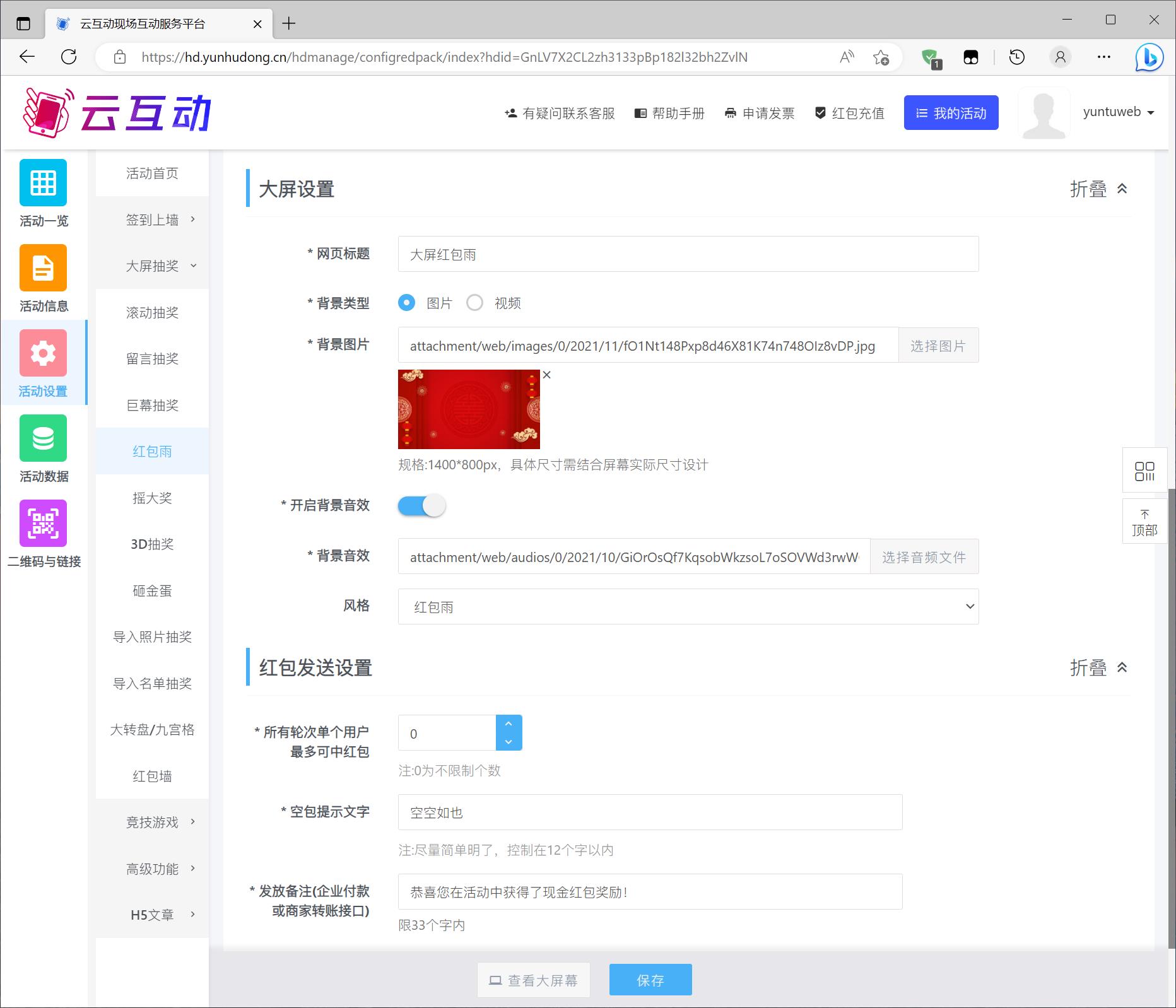Add page to browser favorites
The width and height of the screenshot is (1176, 1008).
(881, 57)
